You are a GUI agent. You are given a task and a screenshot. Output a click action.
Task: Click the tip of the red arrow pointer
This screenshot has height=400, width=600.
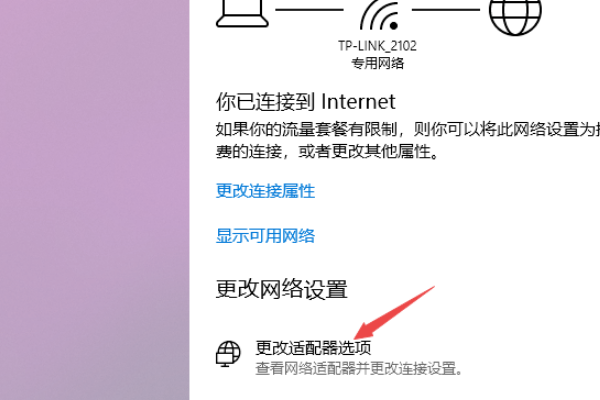click(x=356, y=338)
